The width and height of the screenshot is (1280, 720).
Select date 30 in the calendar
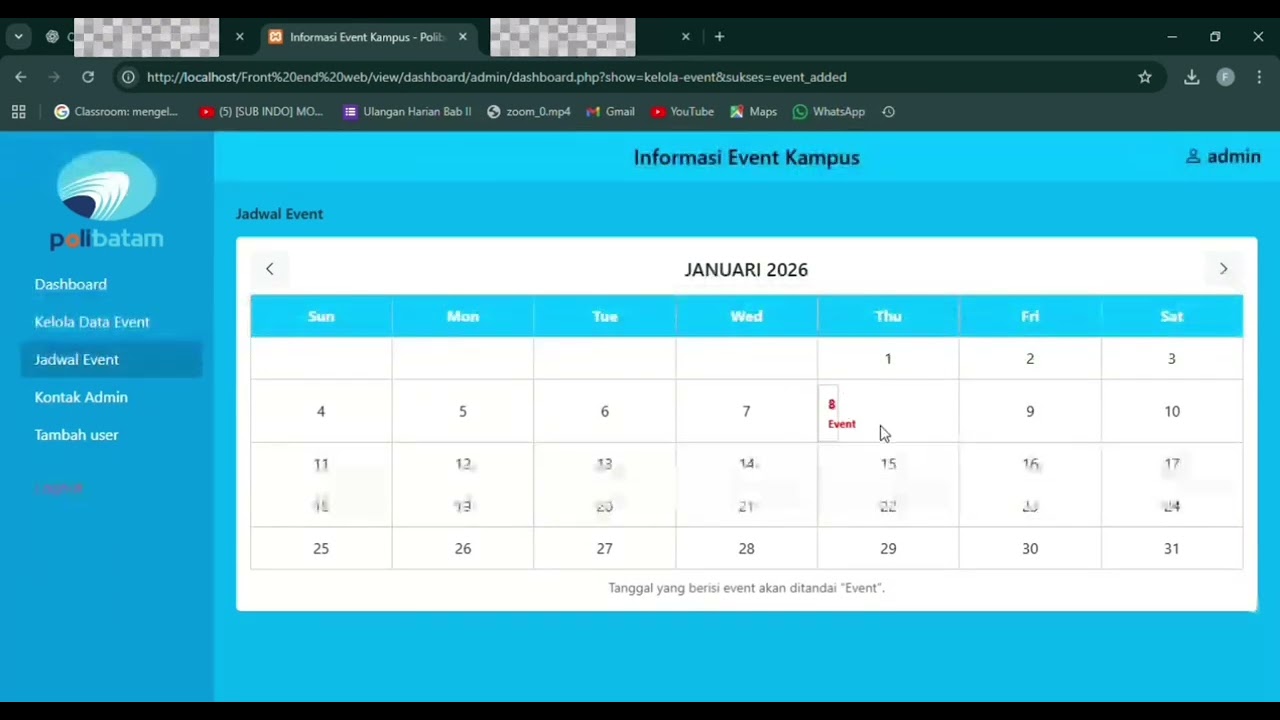[x=1030, y=548]
